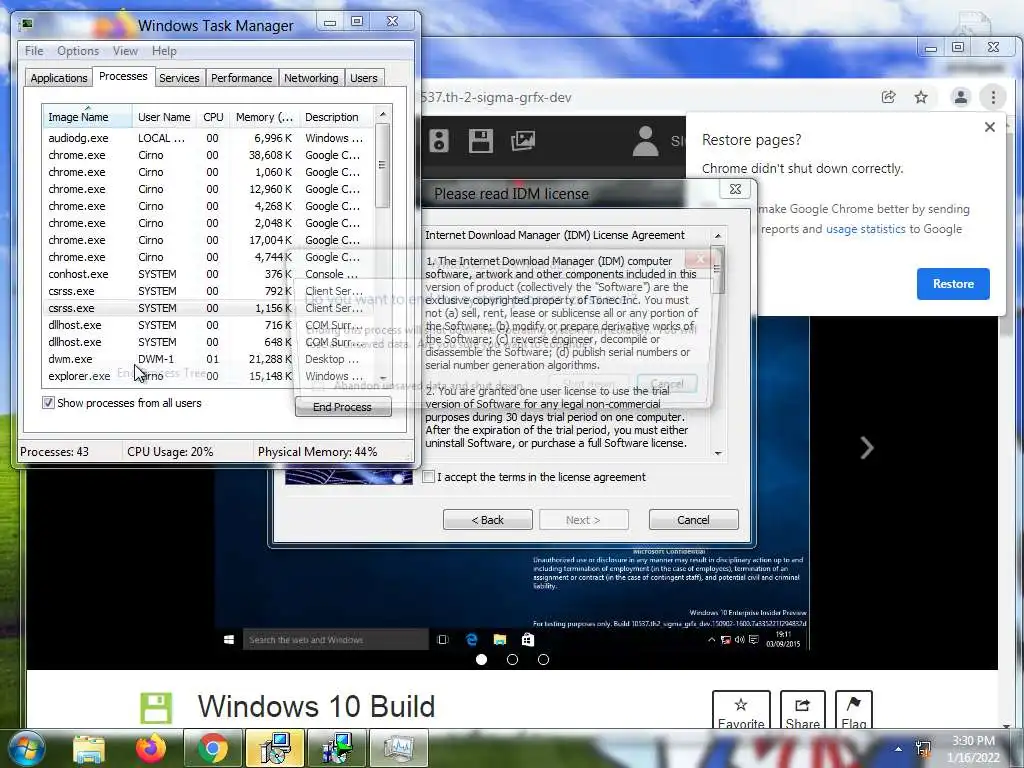
Task: Bookmark this page with the star icon
Action: pos(921,97)
